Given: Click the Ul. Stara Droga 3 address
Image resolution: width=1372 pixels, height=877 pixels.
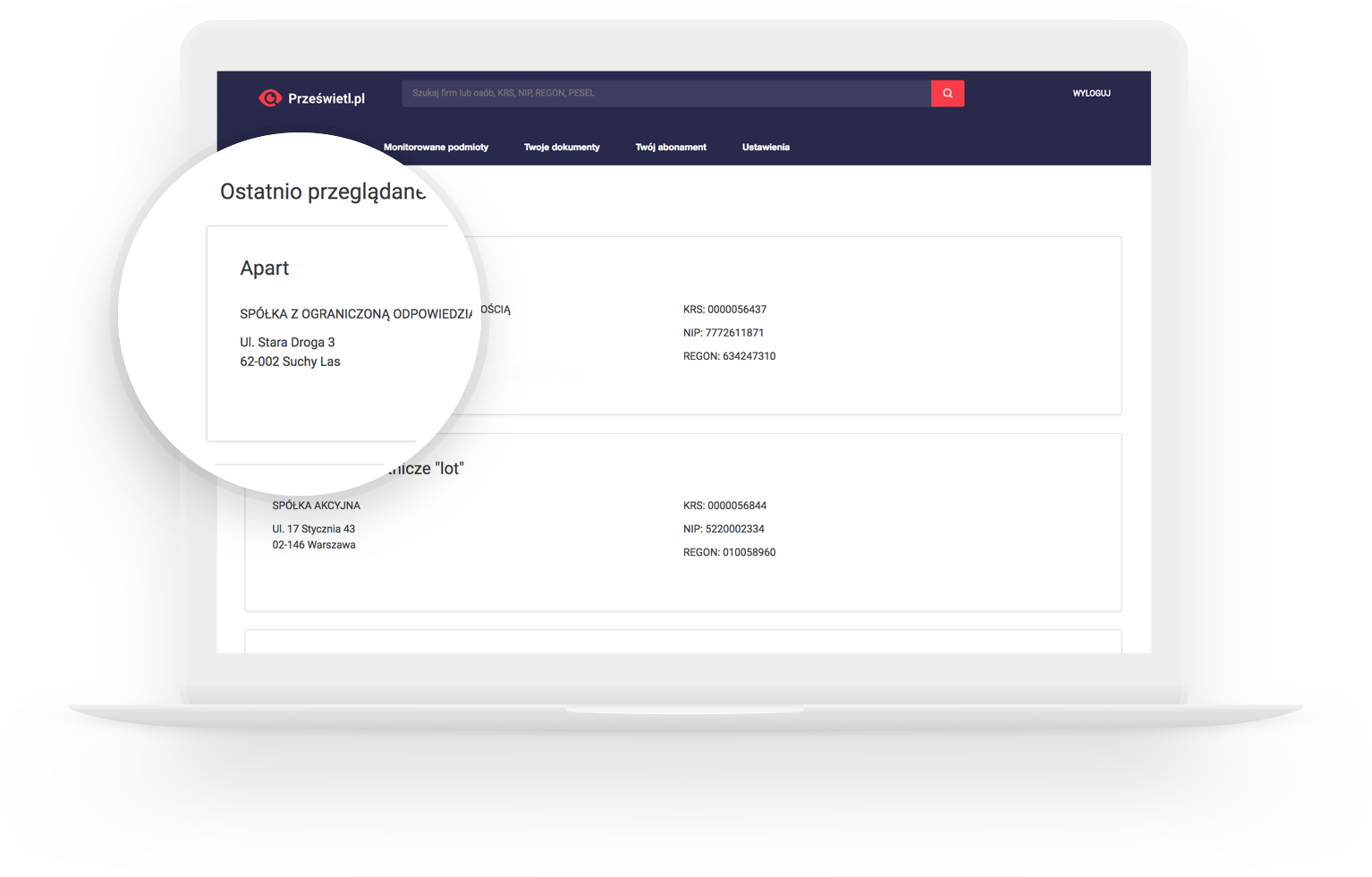Looking at the screenshot, I should [x=287, y=342].
